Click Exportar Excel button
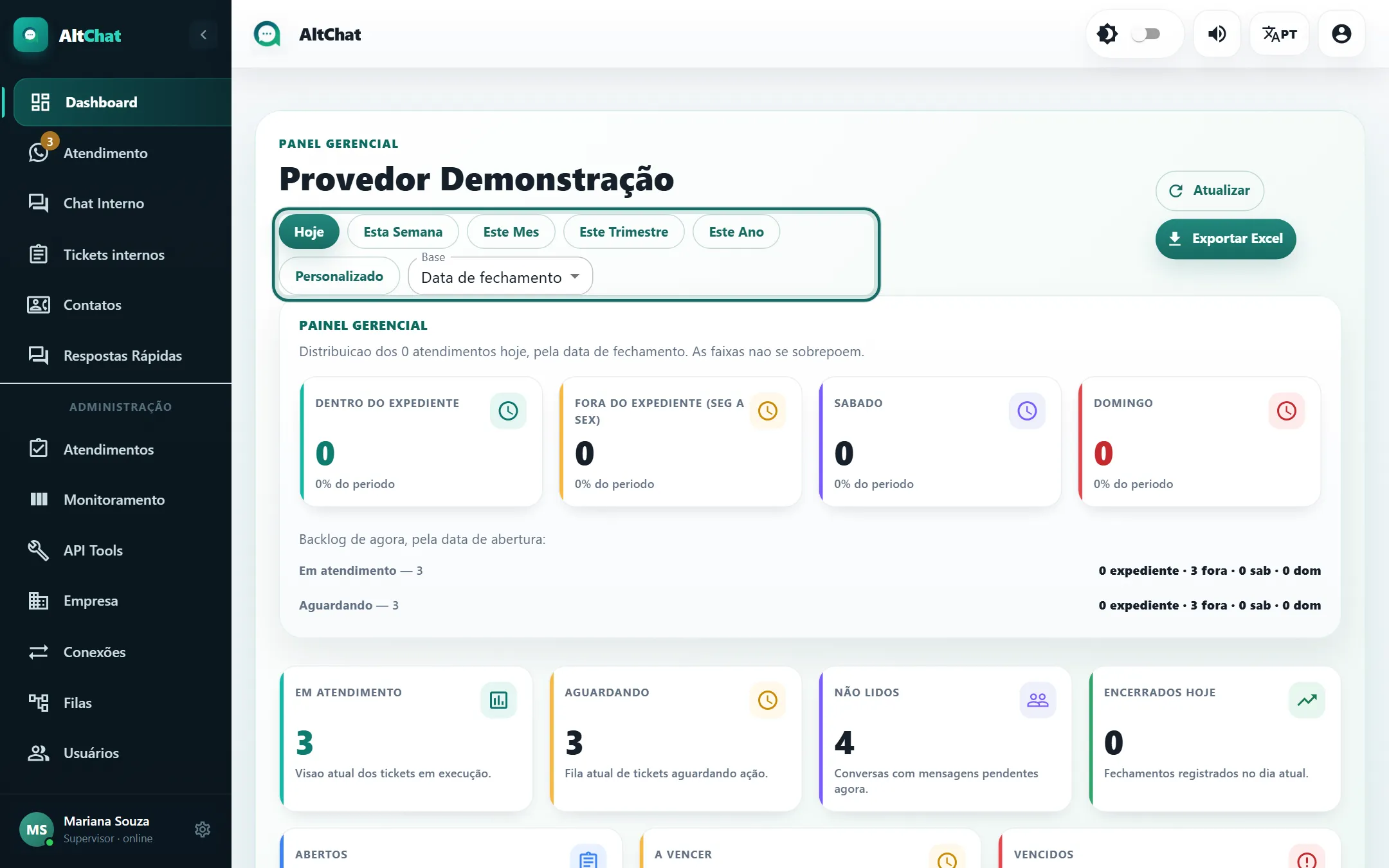Image resolution: width=1389 pixels, height=868 pixels. click(1226, 239)
